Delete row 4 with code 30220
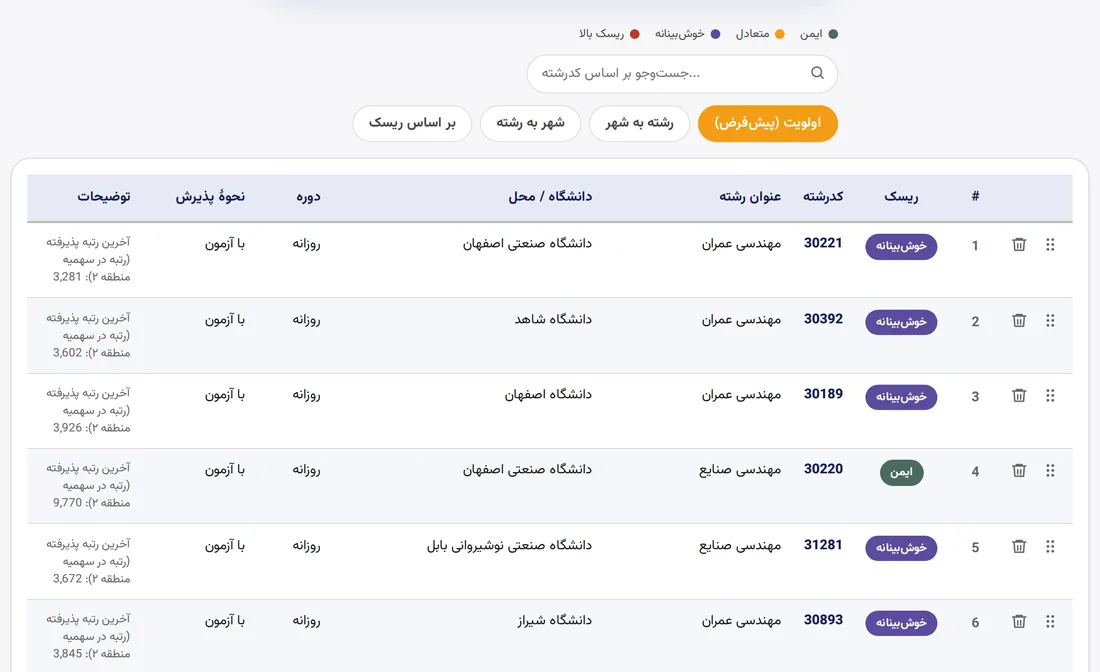This screenshot has width=1100, height=672. point(1019,471)
